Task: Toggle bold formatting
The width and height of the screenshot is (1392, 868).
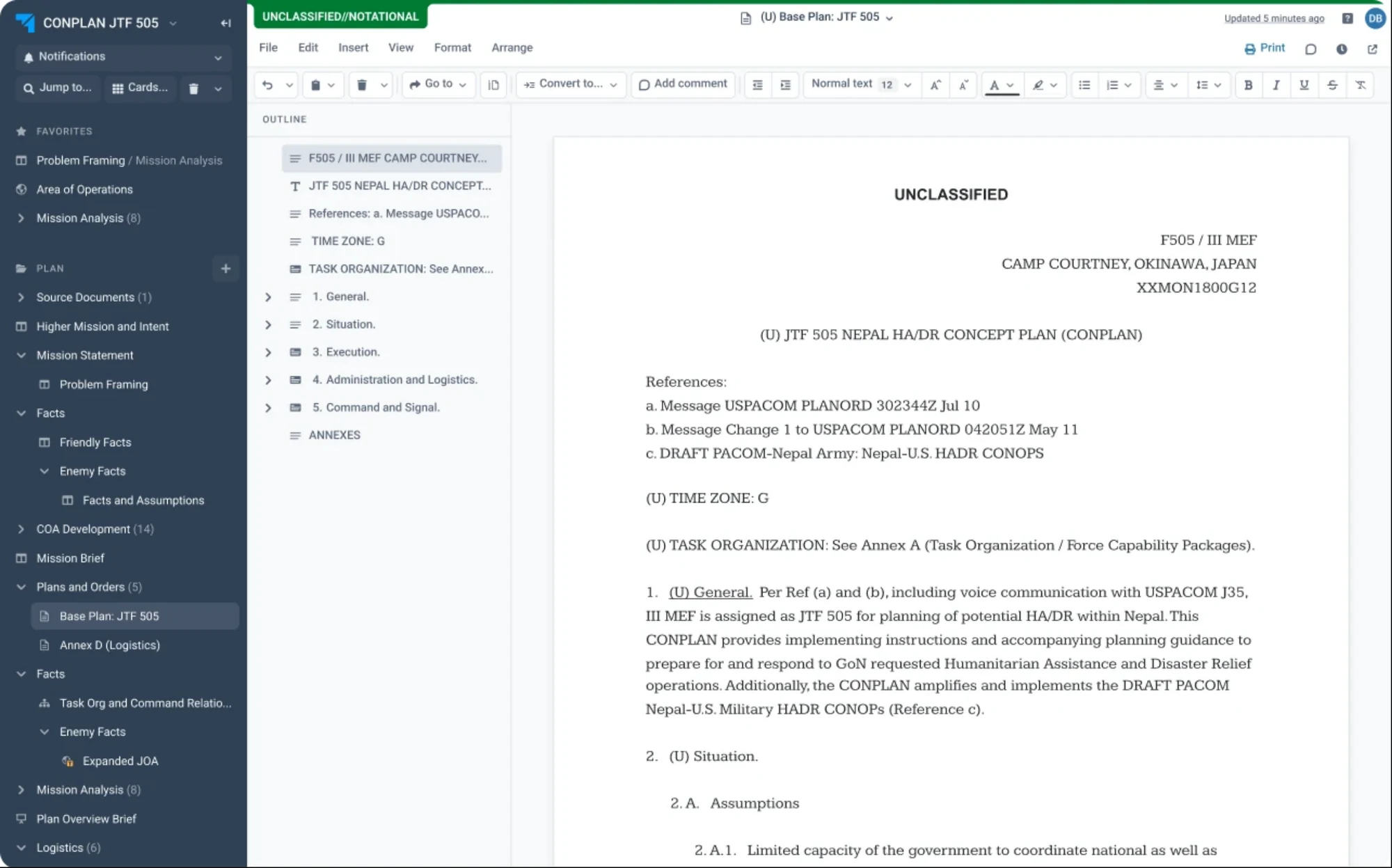Action: [1248, 85]
